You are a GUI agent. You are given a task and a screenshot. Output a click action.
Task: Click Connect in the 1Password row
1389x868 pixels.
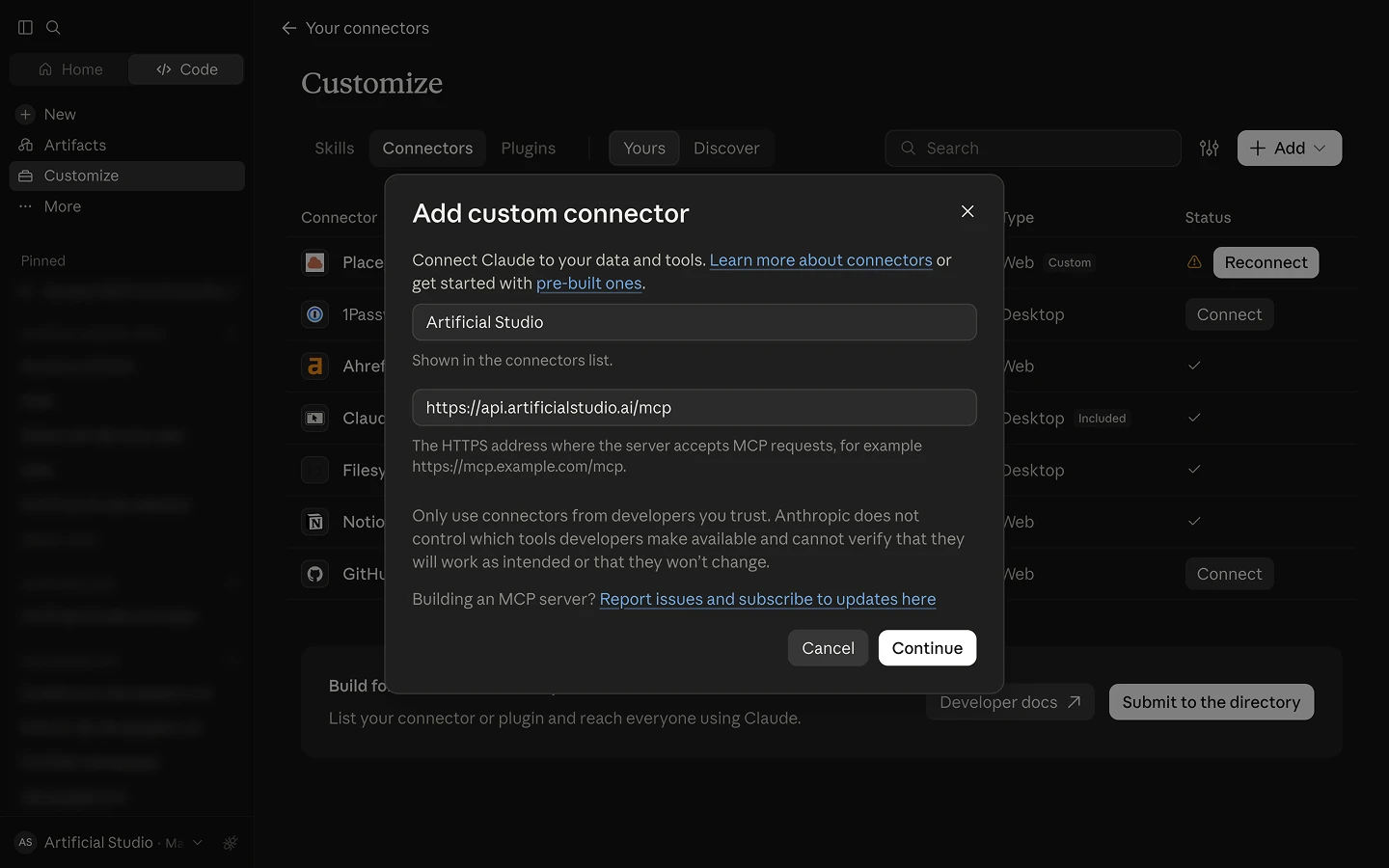pos(1229,314)
